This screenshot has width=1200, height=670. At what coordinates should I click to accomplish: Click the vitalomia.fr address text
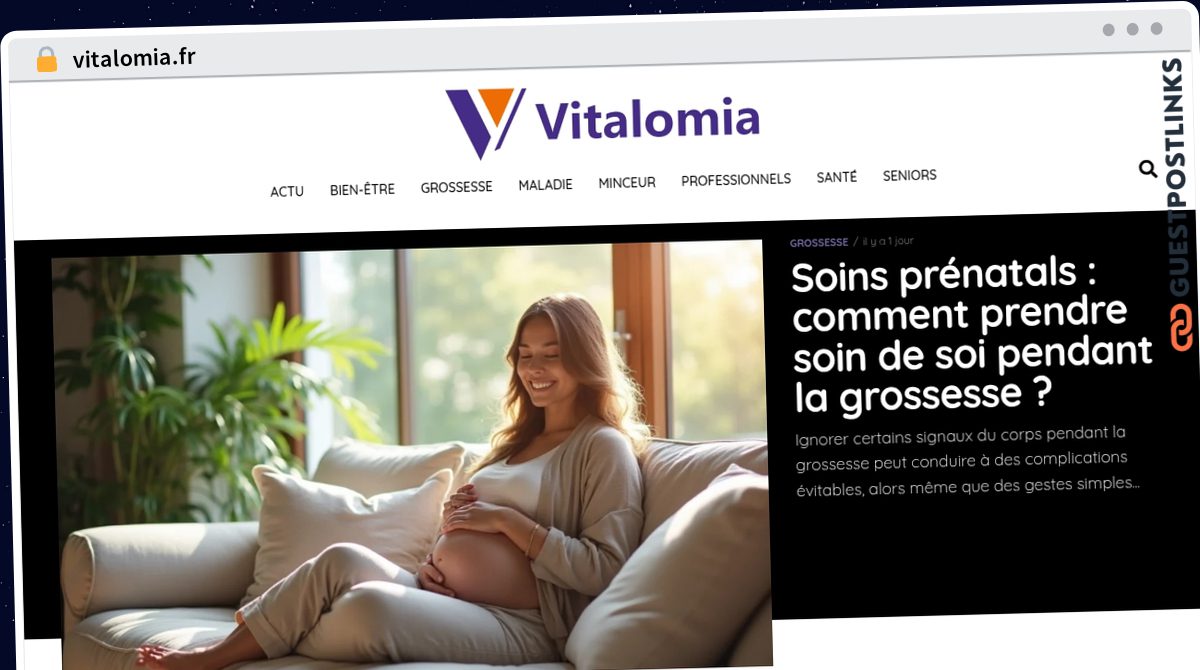click(x=134, y=58)
